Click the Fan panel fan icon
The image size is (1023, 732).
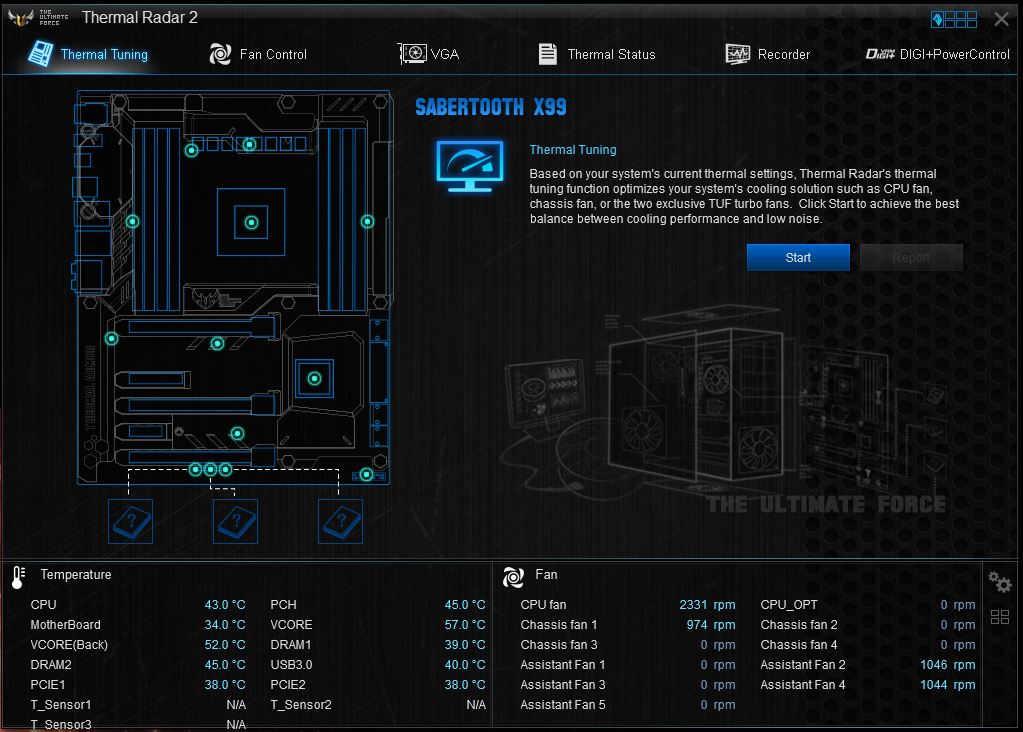(513, 577)
